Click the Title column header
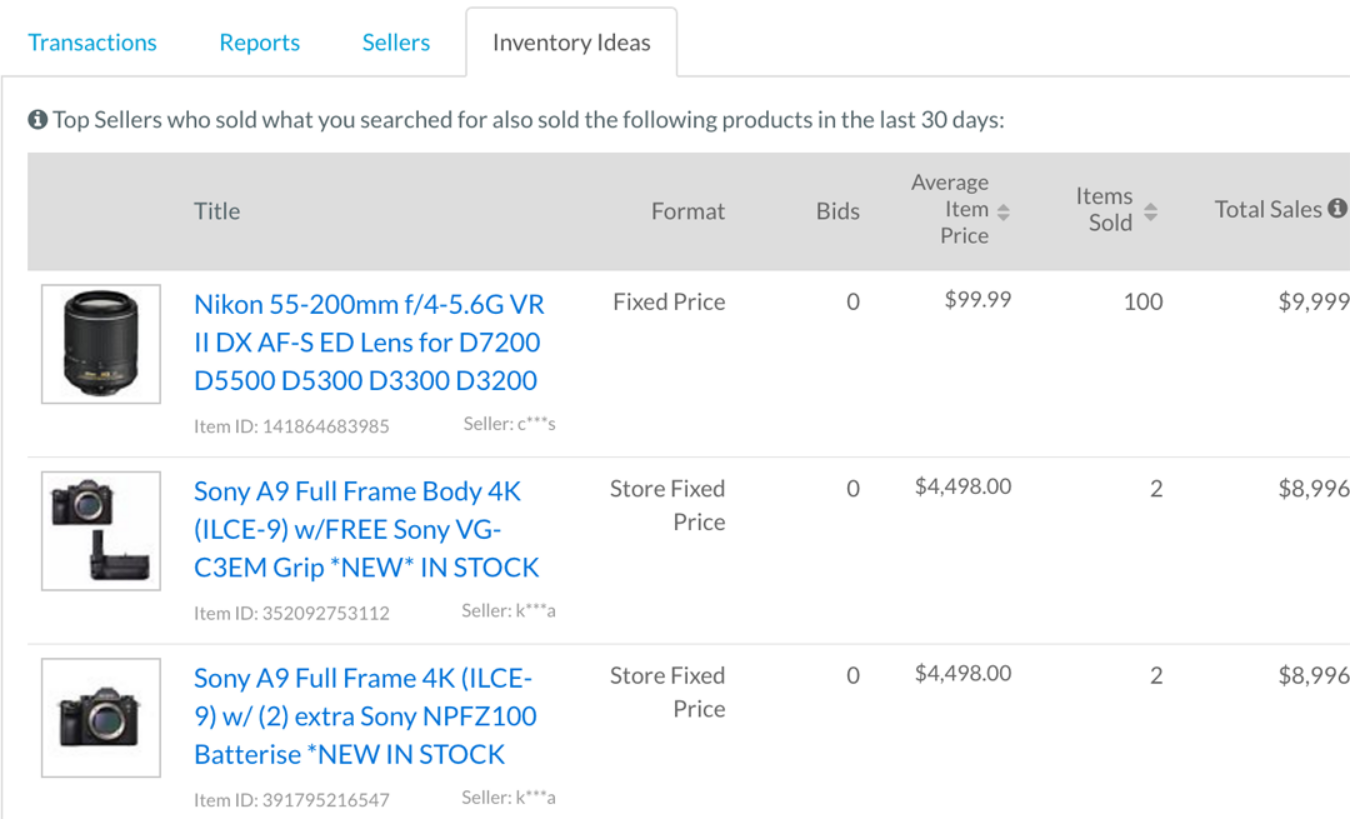Image resolution: width=1350 pixels, height=819 pixels. tap(217, 211)
